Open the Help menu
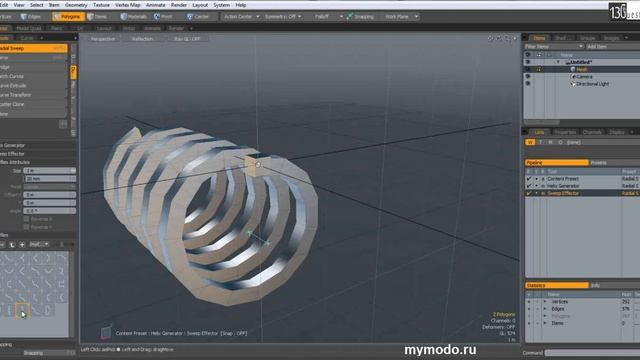Screen dimensions: 640x360 click(x=241, y=5)
